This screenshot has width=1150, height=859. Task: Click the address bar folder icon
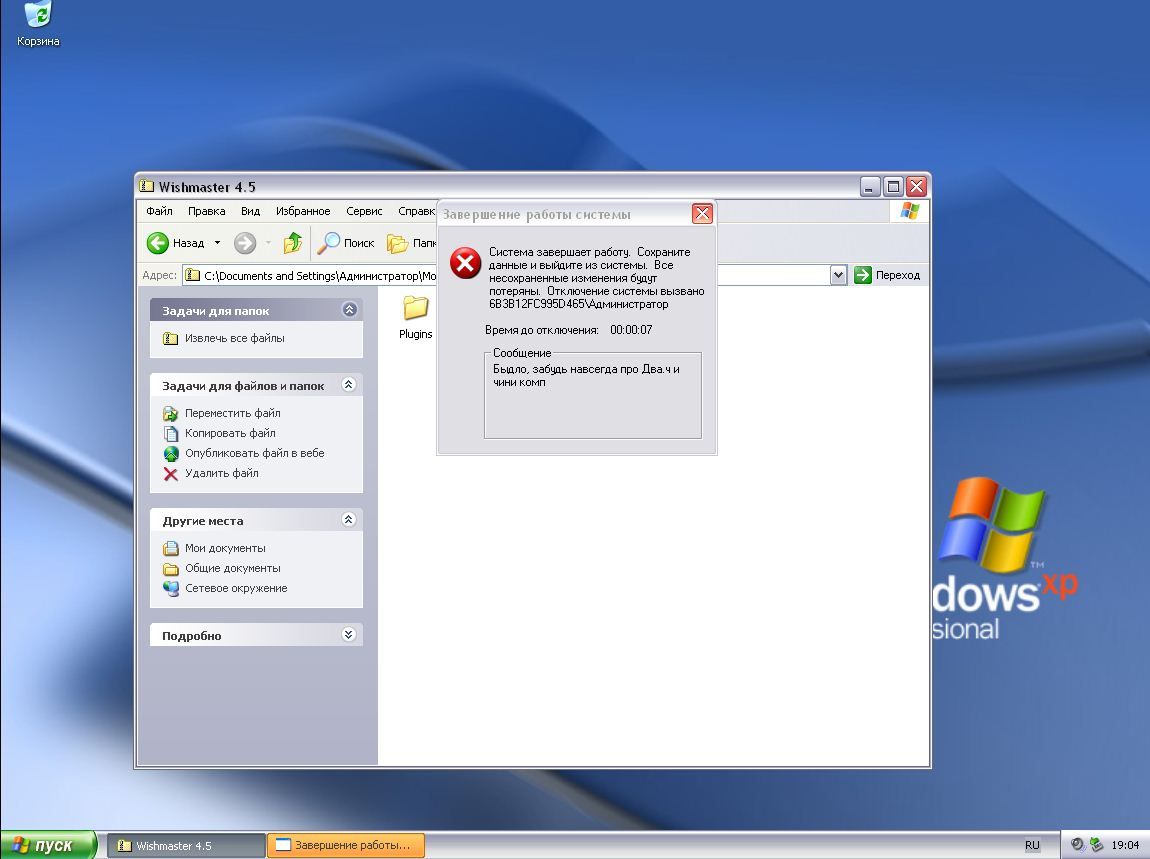(x=192, y=275)
